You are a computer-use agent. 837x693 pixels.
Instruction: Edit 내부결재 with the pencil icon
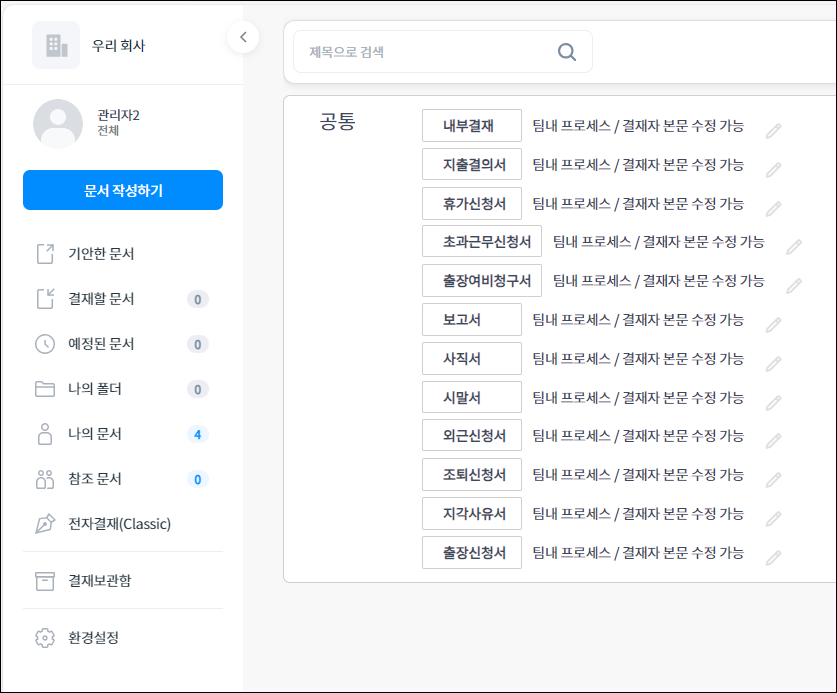pyautogui.click(x=773, y=131)
